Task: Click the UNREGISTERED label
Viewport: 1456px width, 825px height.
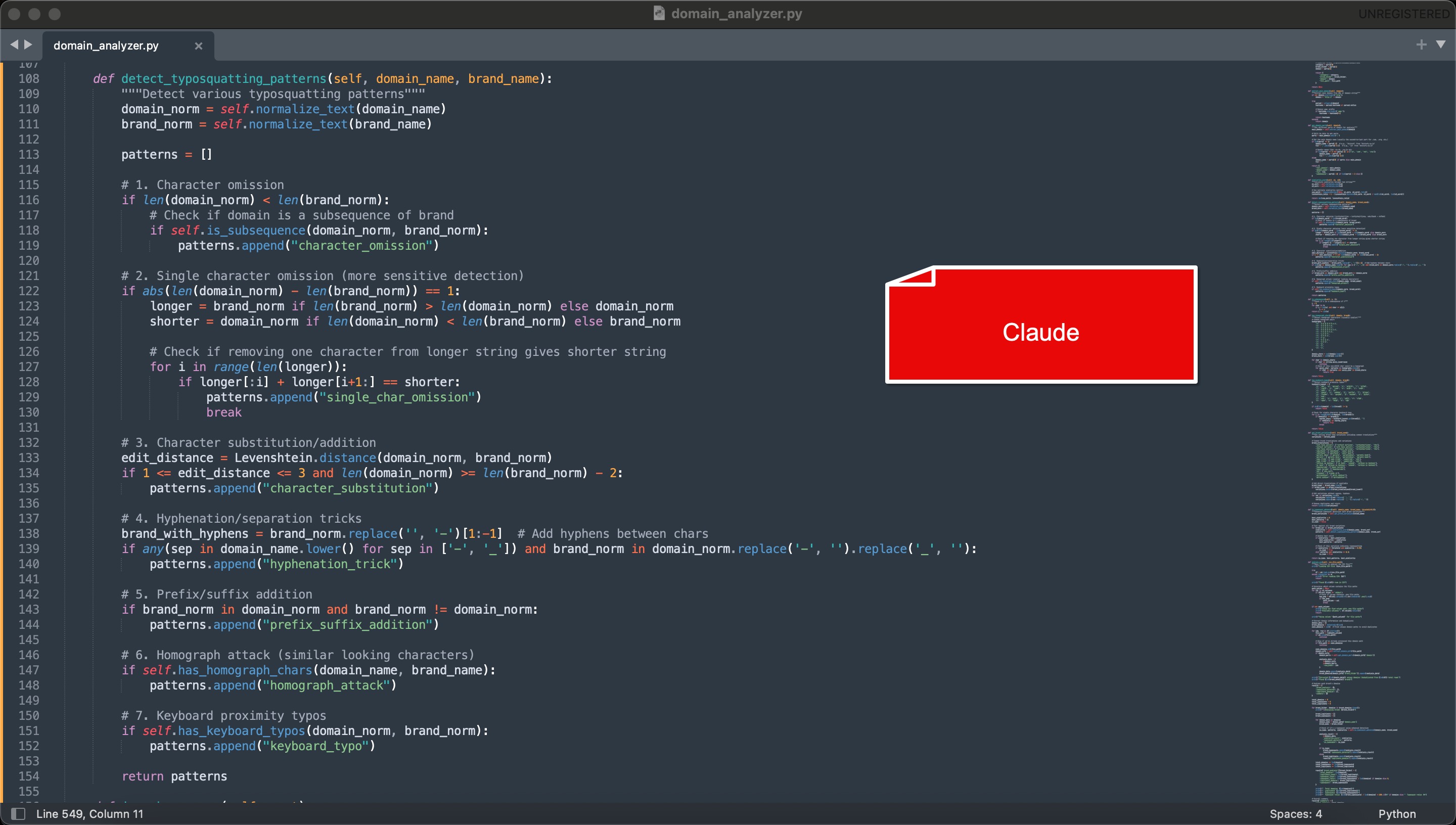Action: pos(1403,14)
